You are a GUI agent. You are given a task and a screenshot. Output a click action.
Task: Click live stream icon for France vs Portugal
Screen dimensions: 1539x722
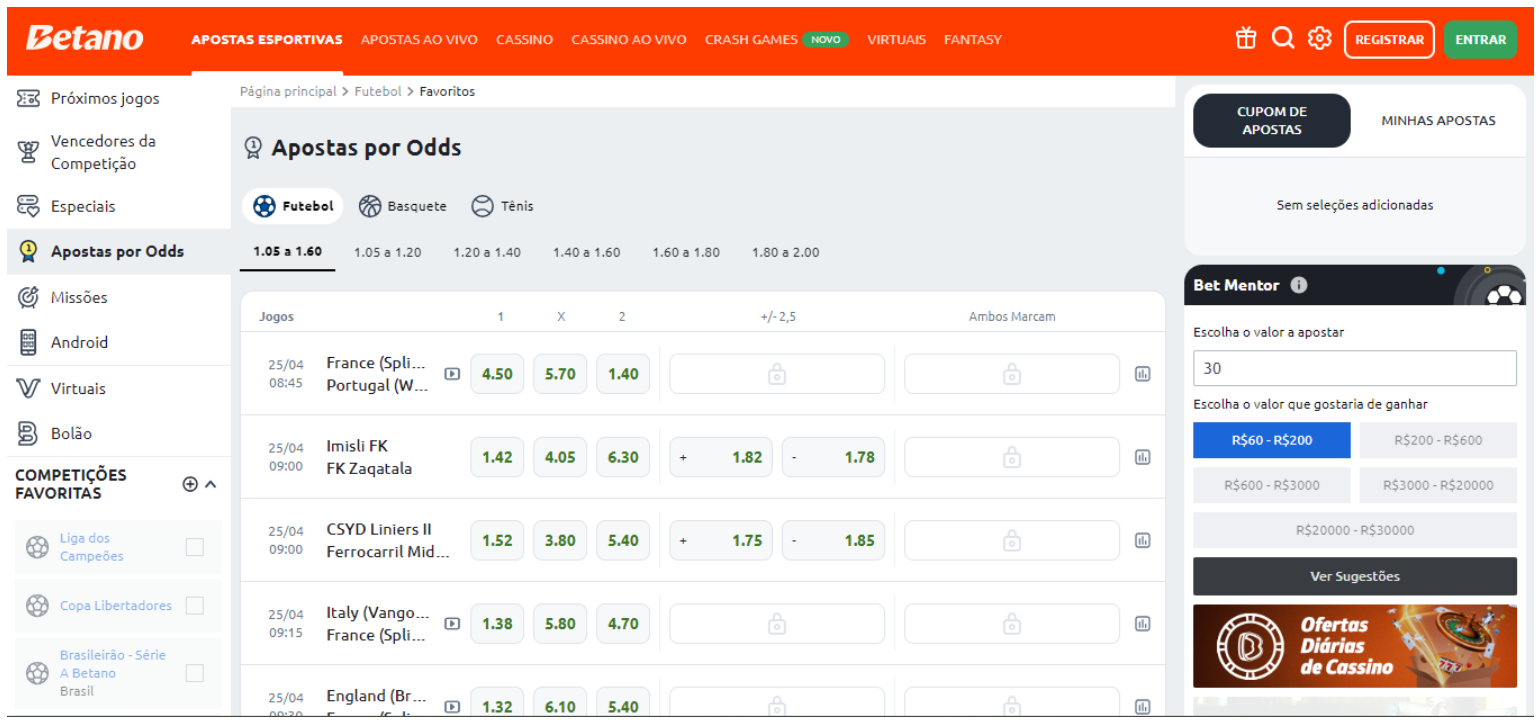(452, 374)
